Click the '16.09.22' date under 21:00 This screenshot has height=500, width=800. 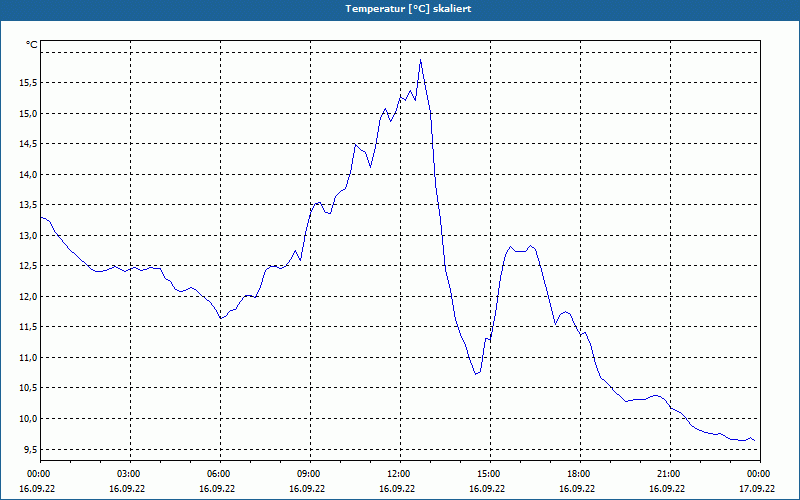click(667, 489)
